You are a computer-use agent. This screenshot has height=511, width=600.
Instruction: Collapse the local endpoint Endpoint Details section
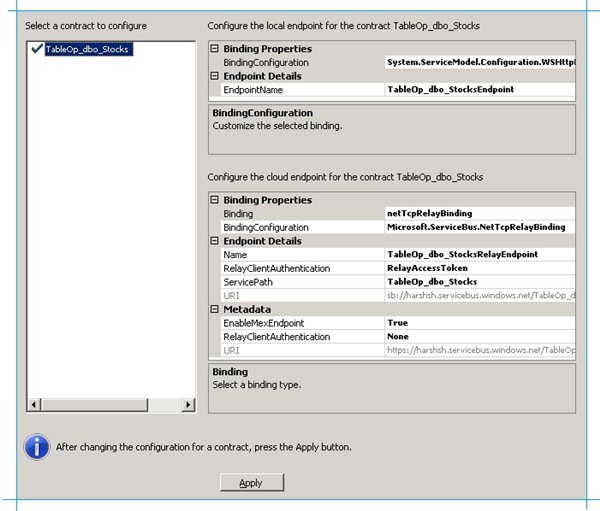click(214, 76)
